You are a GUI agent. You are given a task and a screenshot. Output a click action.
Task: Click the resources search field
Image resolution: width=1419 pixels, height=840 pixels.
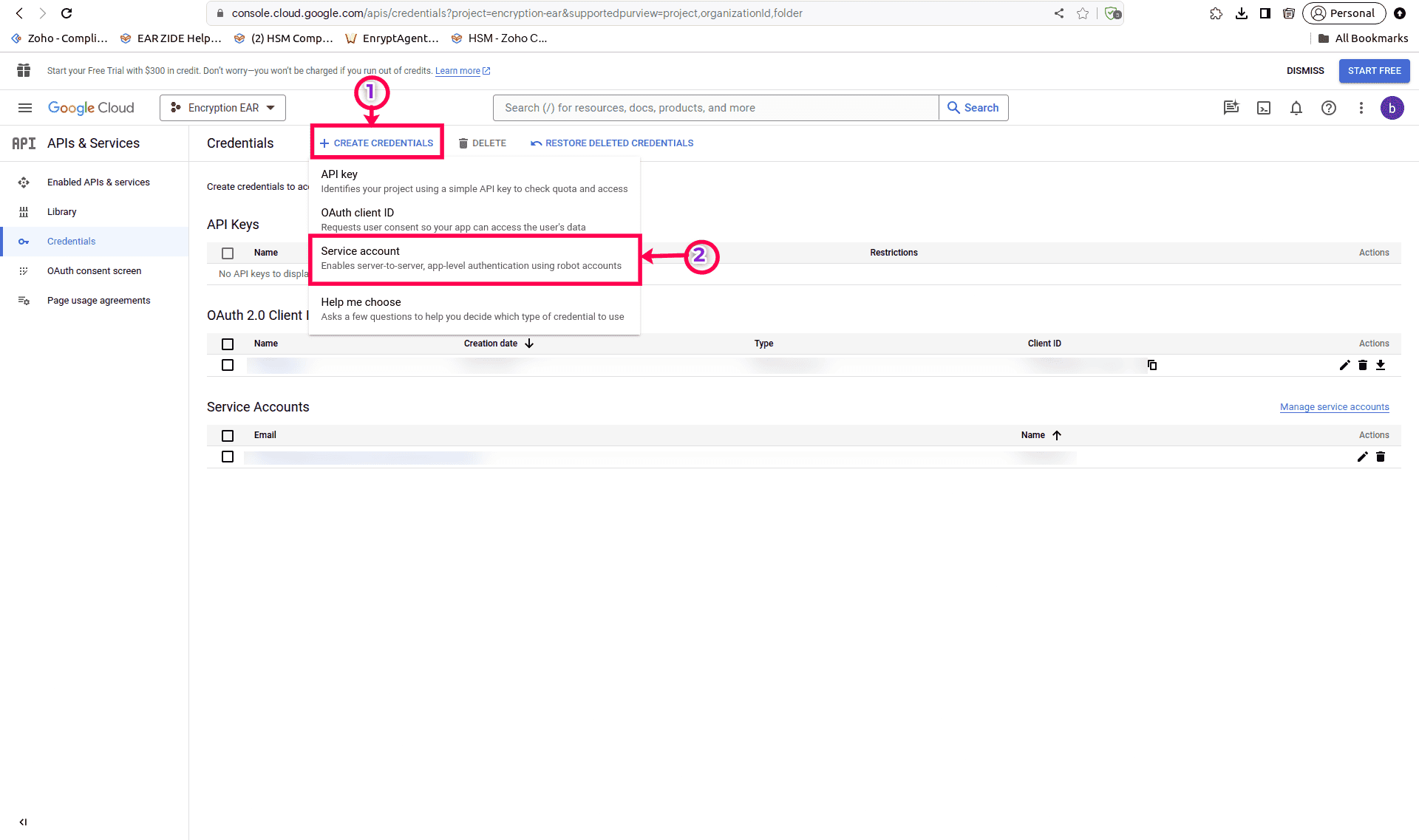coord(715,108)
